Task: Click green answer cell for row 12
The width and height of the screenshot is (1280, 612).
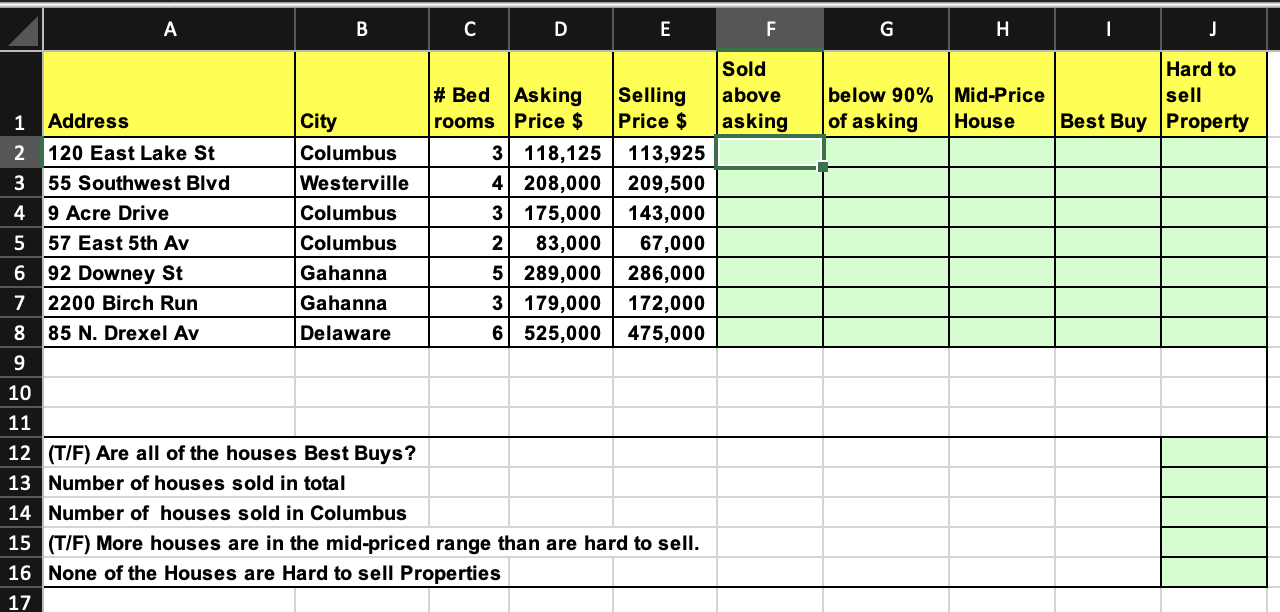Action: point(1213,453)
